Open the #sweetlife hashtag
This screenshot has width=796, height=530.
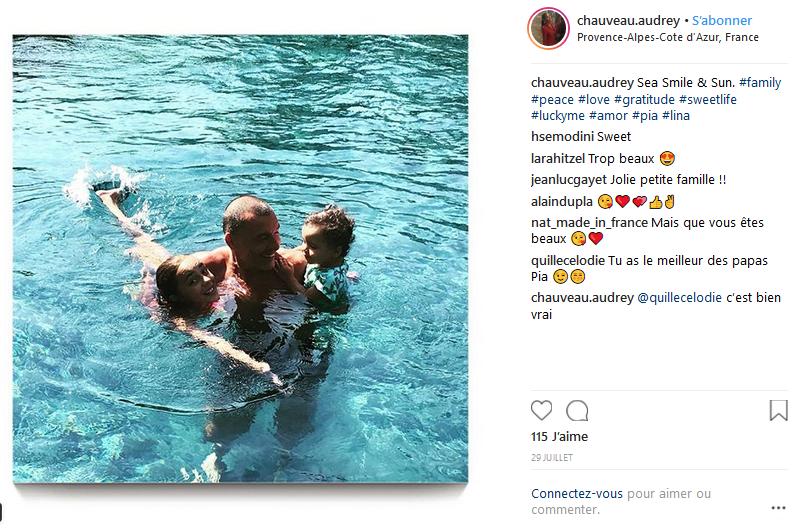[x=708, y=99]
